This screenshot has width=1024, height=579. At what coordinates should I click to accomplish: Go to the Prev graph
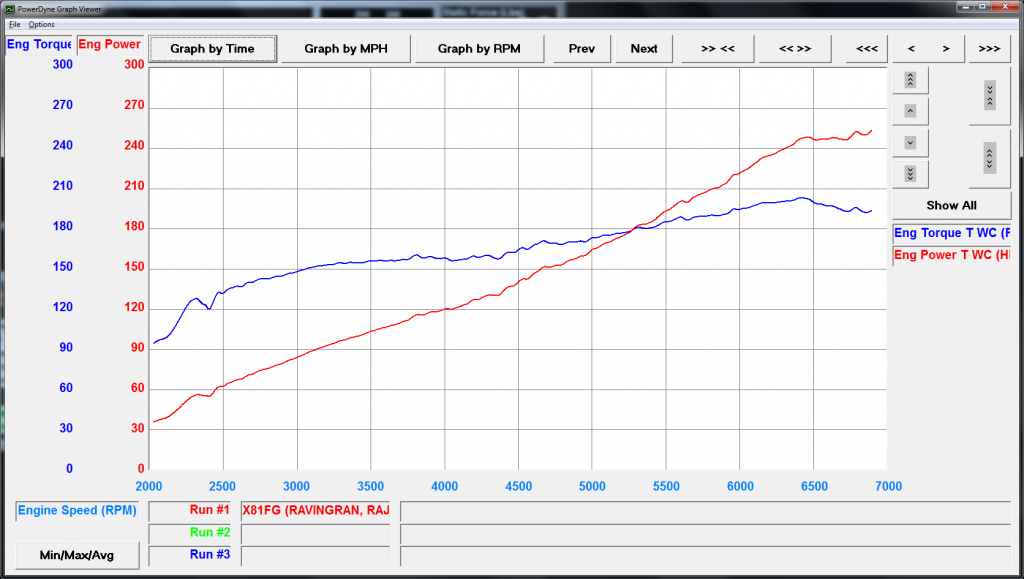coord(582,48)
